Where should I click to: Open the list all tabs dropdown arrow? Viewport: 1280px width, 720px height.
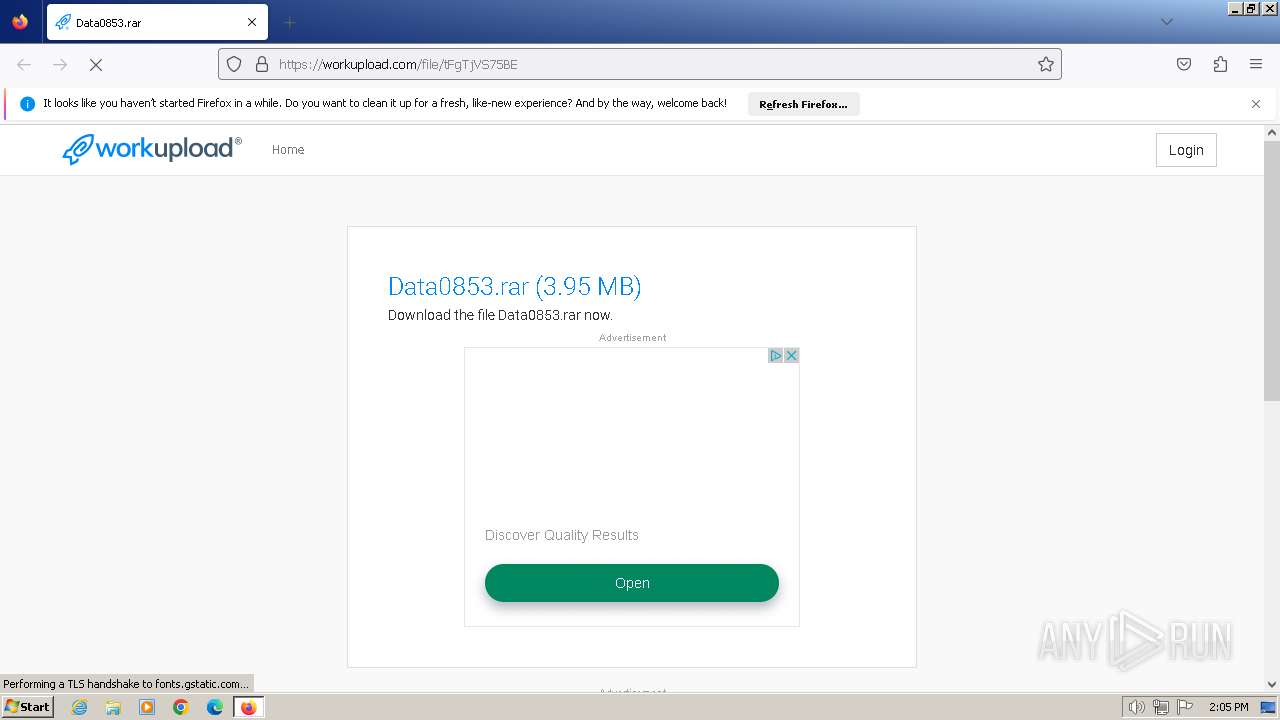(1166, 22)
